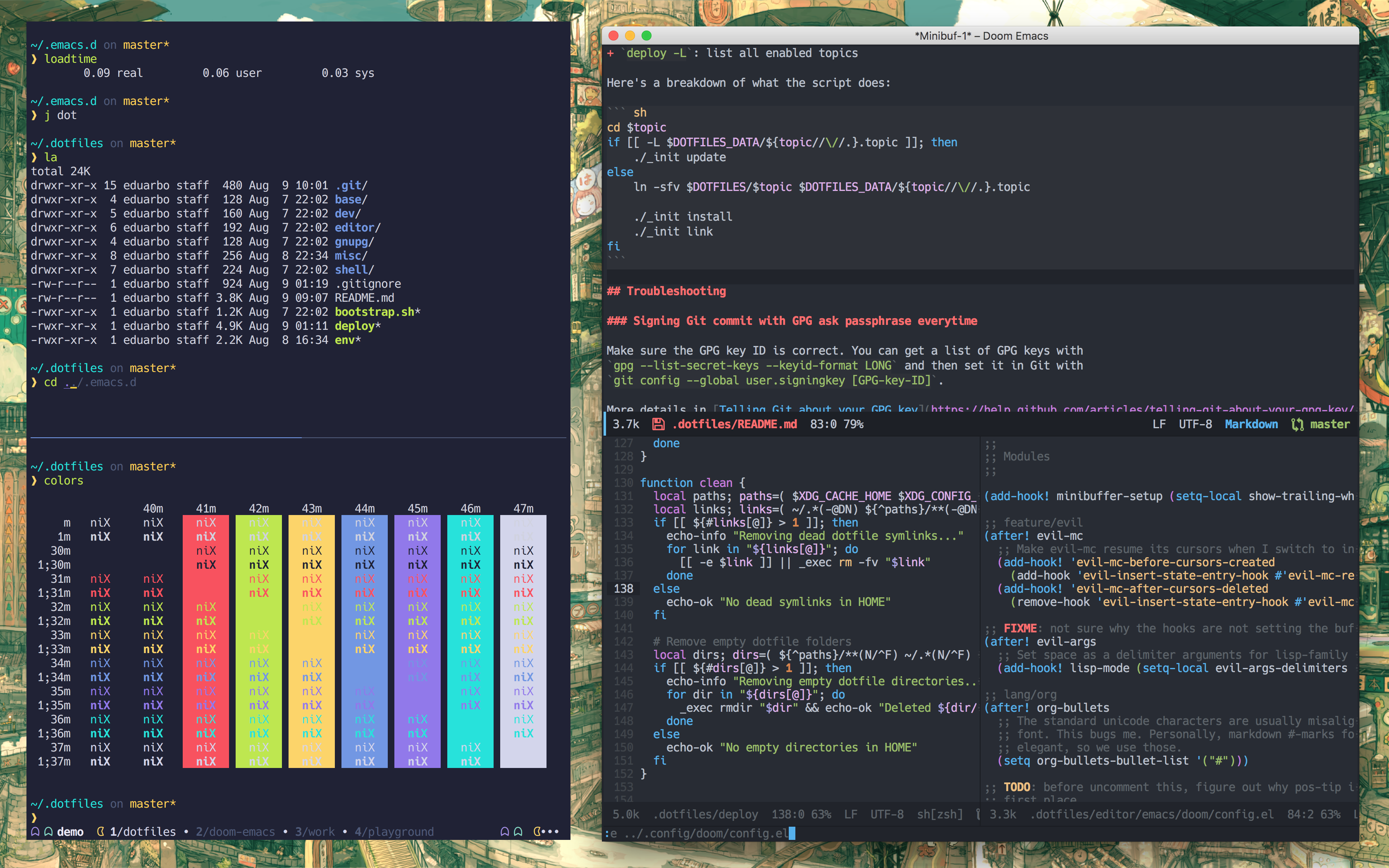
Task: Click the yellow crescent icon with trailing dots
Action: click(x=538, y=831)
